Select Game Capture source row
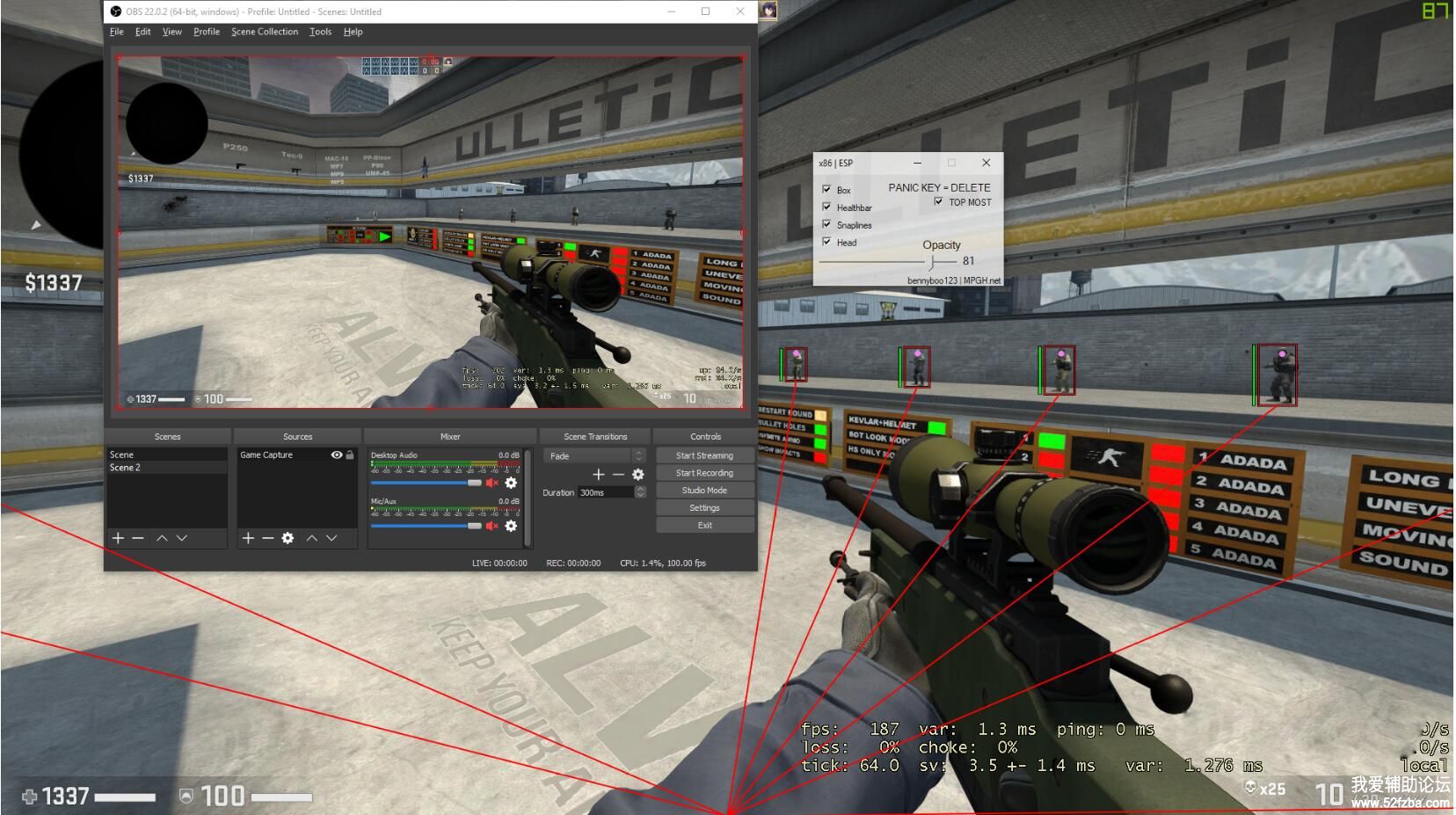 297,455
